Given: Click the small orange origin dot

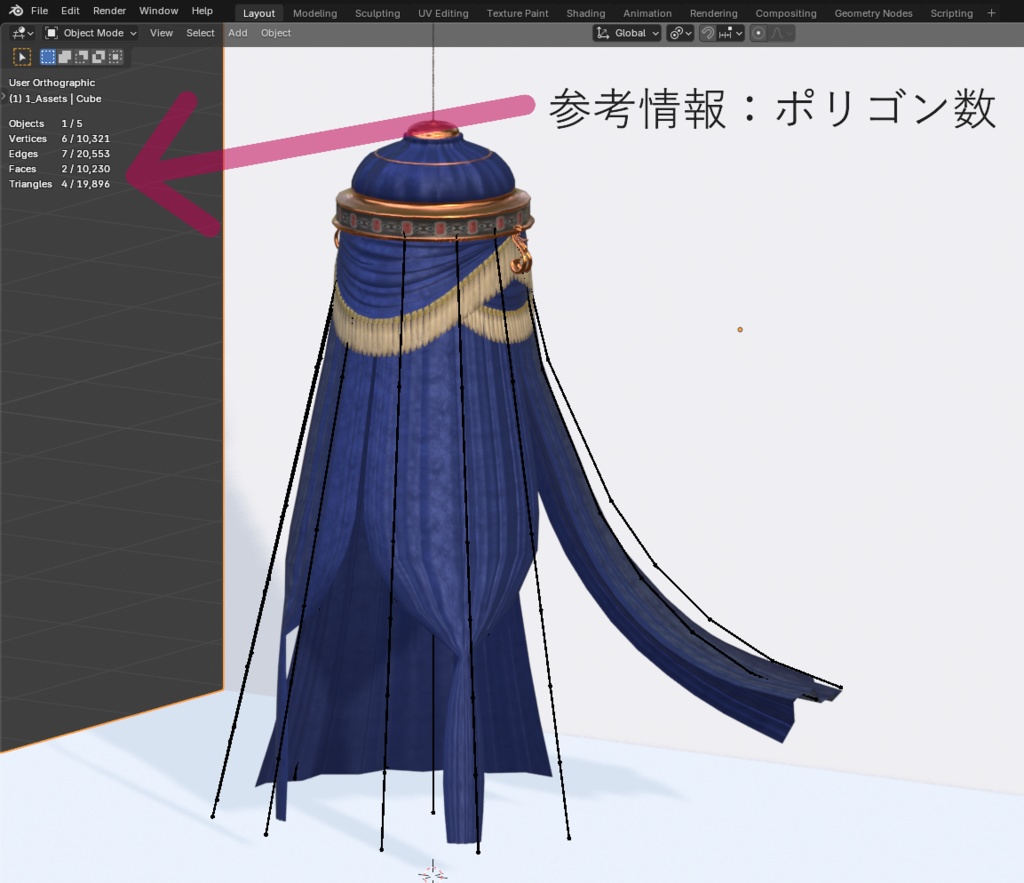Looking at the screenshot, I should (740, 329).
